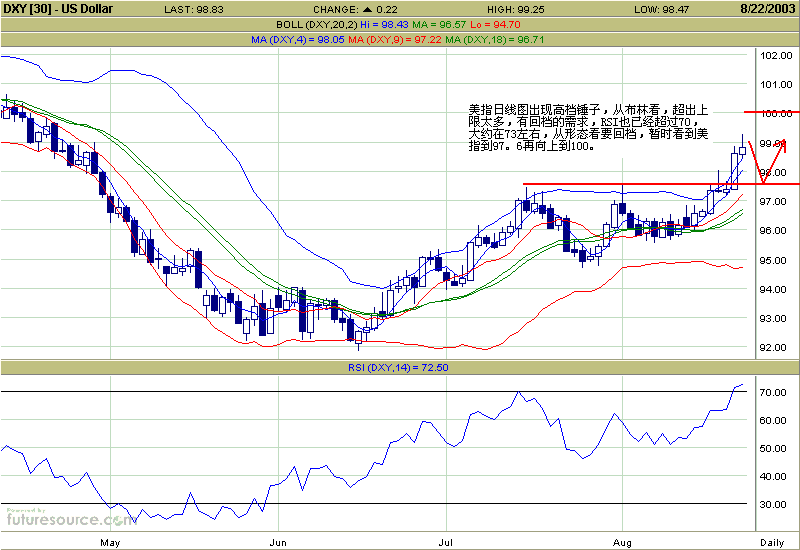The width and height of the screenshot is (800, 550).
Task: Click the DXY [30] - US Dollar title
Action: (58, 9)
